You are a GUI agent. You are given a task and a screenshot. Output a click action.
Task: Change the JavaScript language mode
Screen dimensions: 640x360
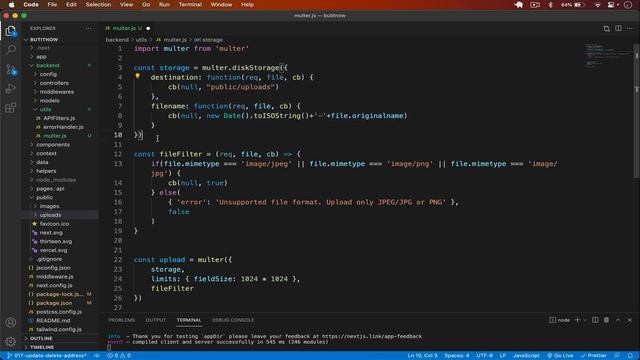(526, 356)
